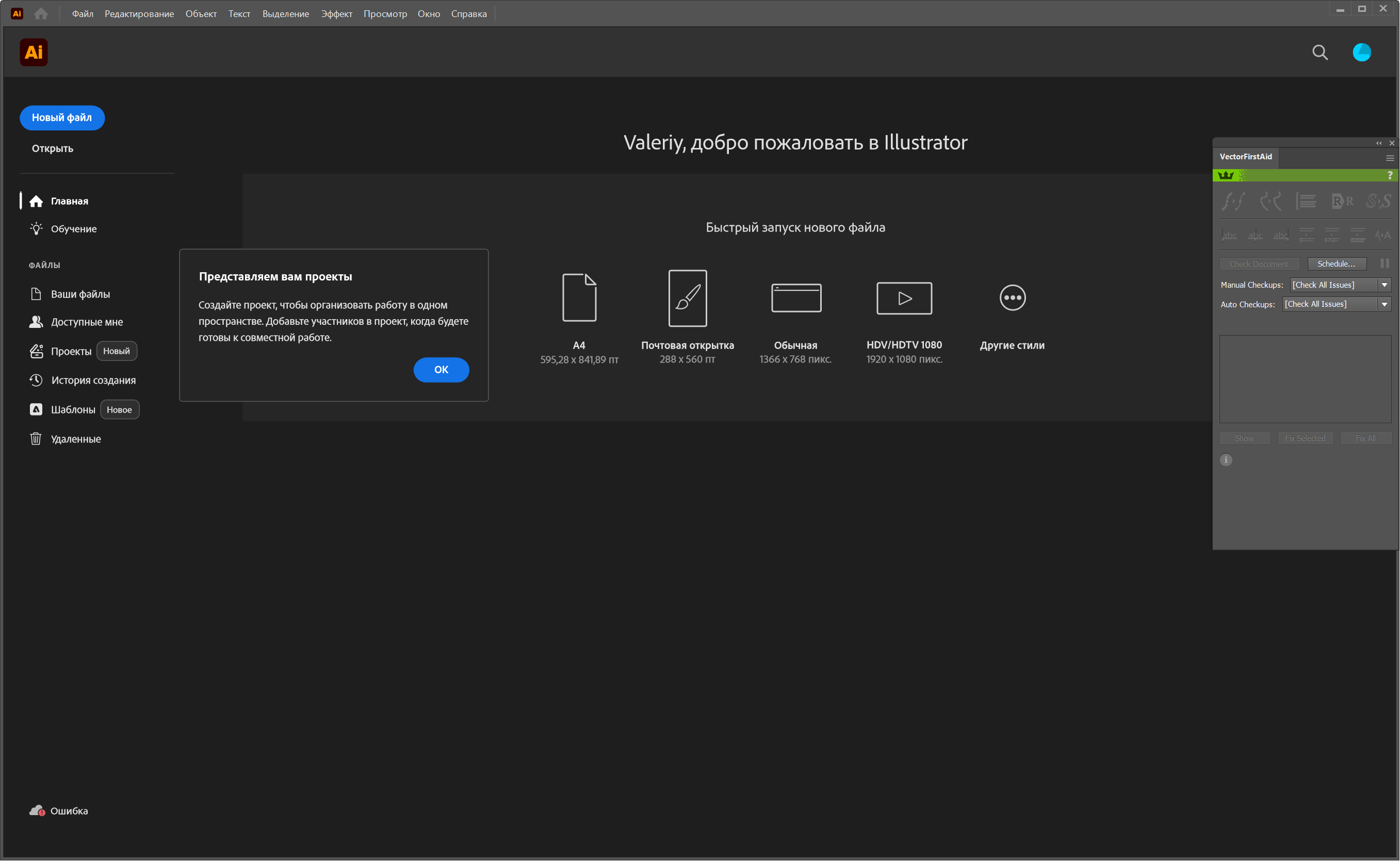Click the VectorFirstAid help question mark

(x=1389, y=175)
